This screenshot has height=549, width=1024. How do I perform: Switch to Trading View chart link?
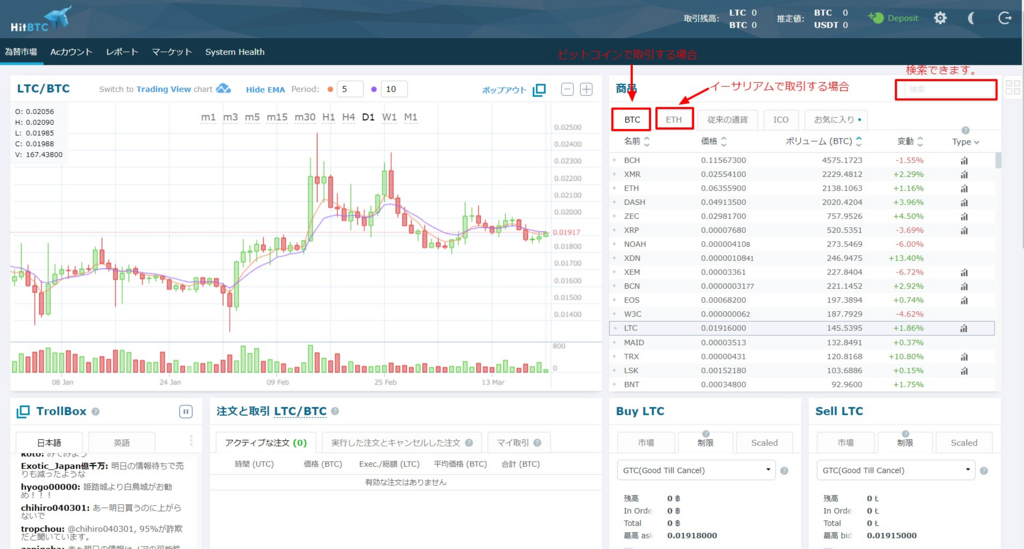(x=164, y=89)
